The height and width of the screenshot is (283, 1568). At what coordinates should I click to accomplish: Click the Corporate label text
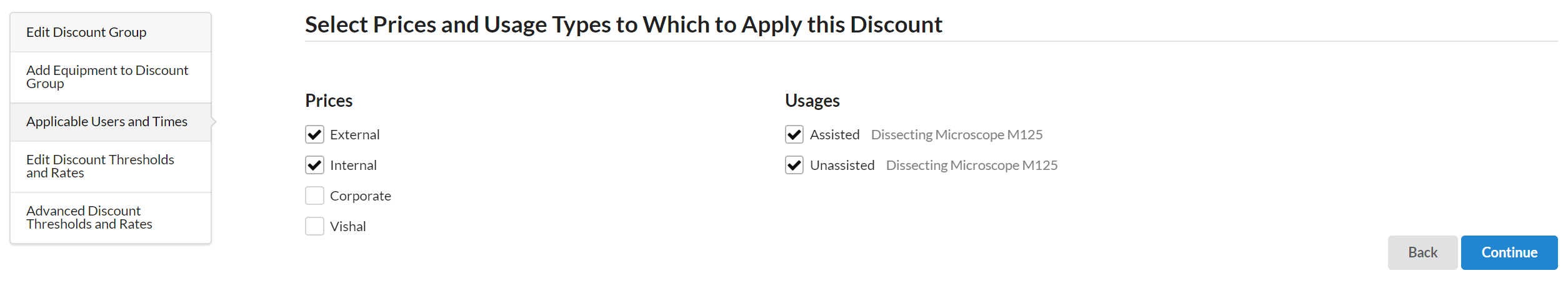(361, 196)
